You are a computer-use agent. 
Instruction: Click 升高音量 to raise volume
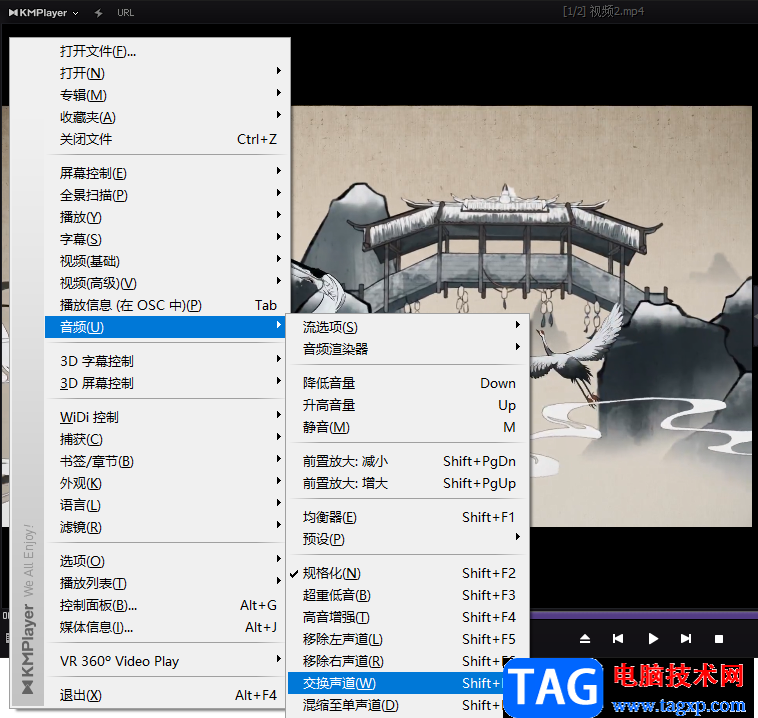409,405
